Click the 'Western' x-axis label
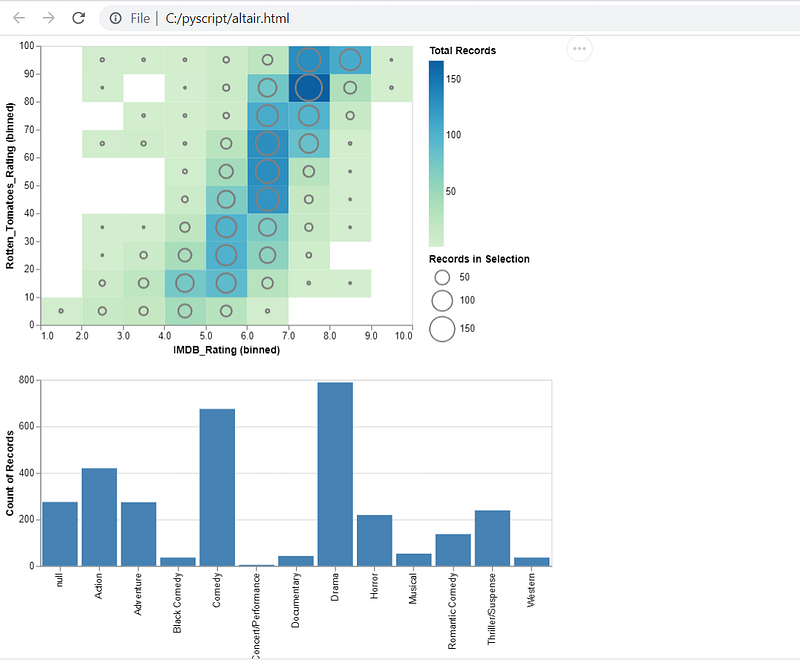Viewport: 800px width, 660px height. 531,590
